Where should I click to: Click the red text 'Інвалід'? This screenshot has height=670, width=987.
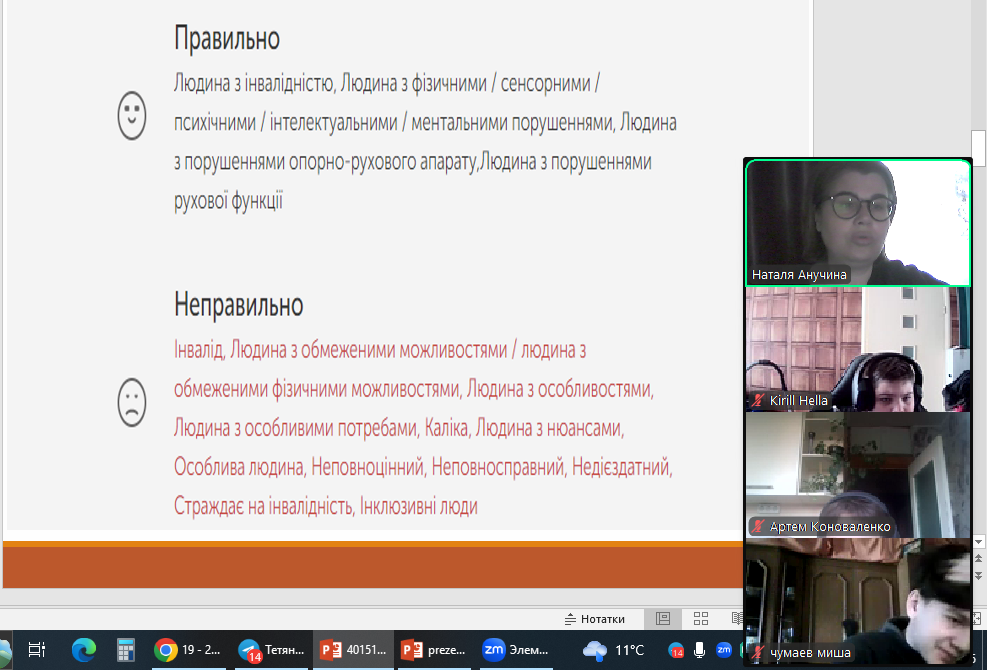click(x=198, y=349)
